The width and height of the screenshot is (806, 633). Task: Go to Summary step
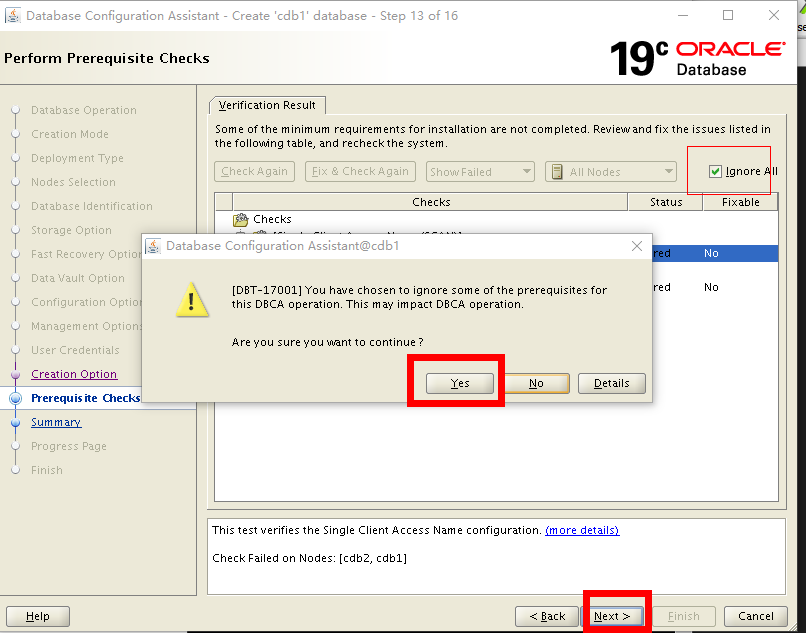point(56,422)
